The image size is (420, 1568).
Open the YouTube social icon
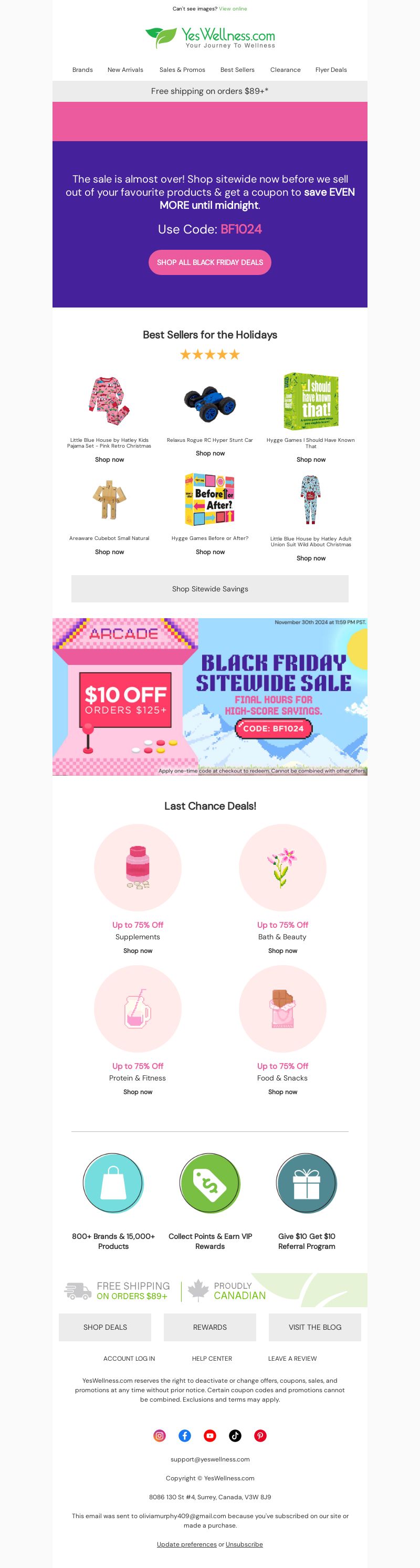click(x=210, y=1435)
